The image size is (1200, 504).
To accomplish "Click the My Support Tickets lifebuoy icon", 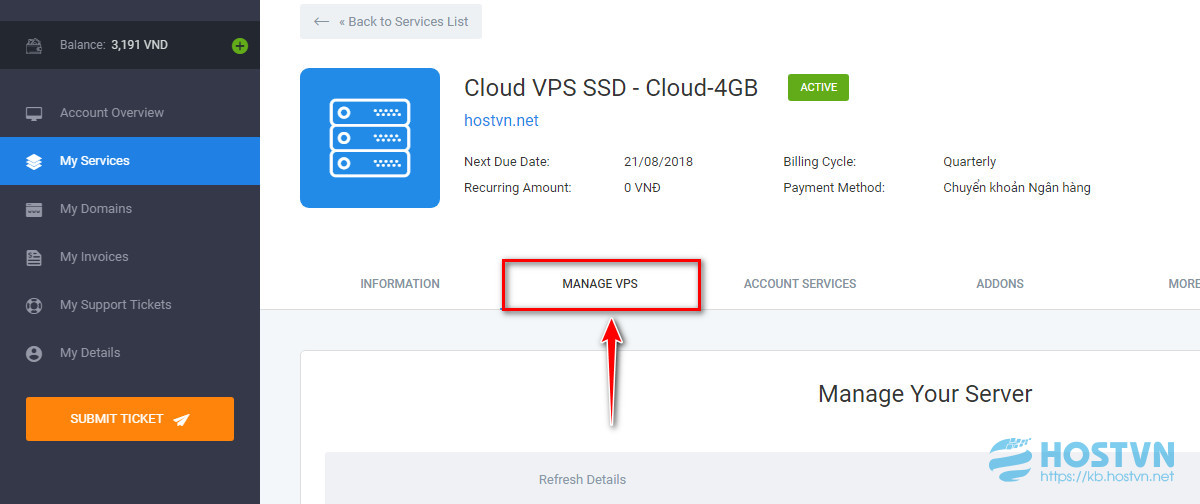I will pos(34,305).
